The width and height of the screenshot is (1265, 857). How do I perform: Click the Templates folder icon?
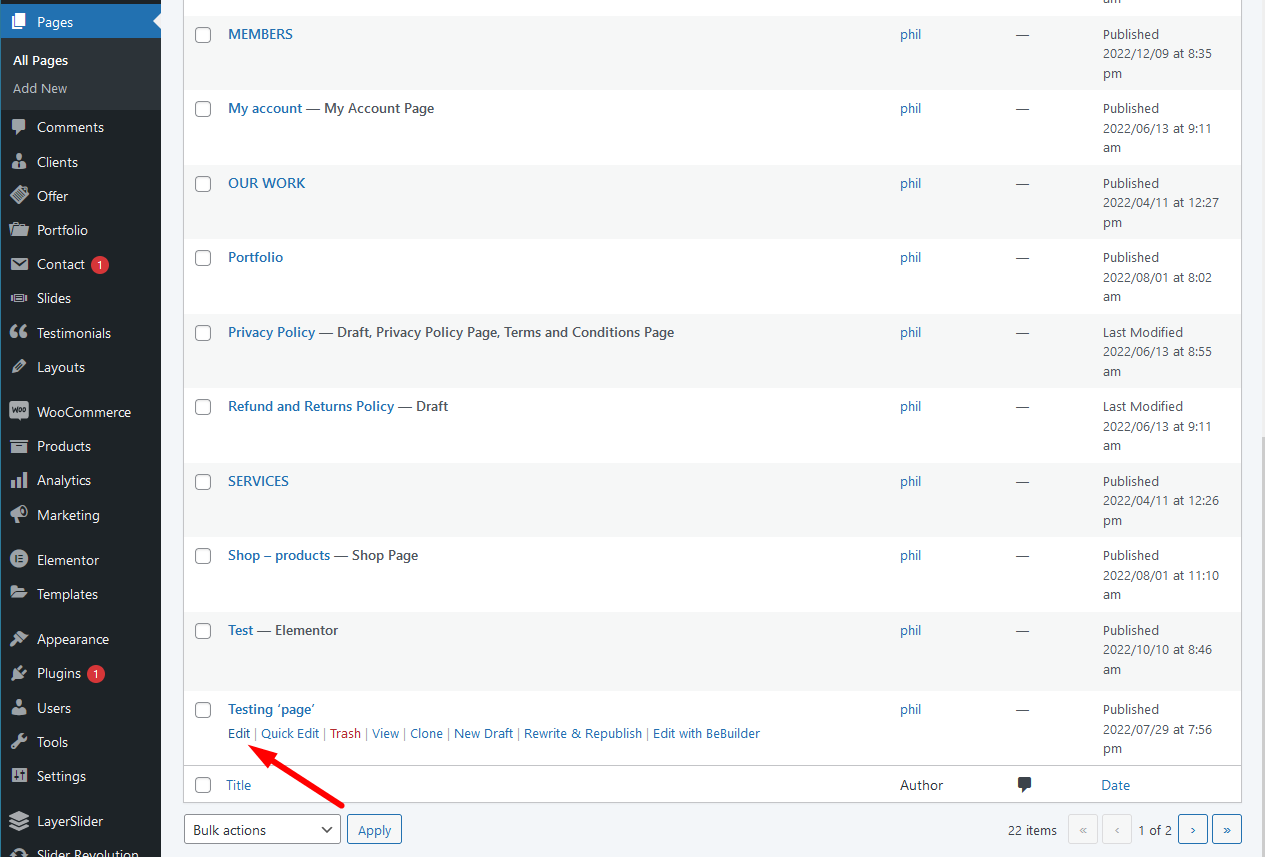[x=19, y=594]
